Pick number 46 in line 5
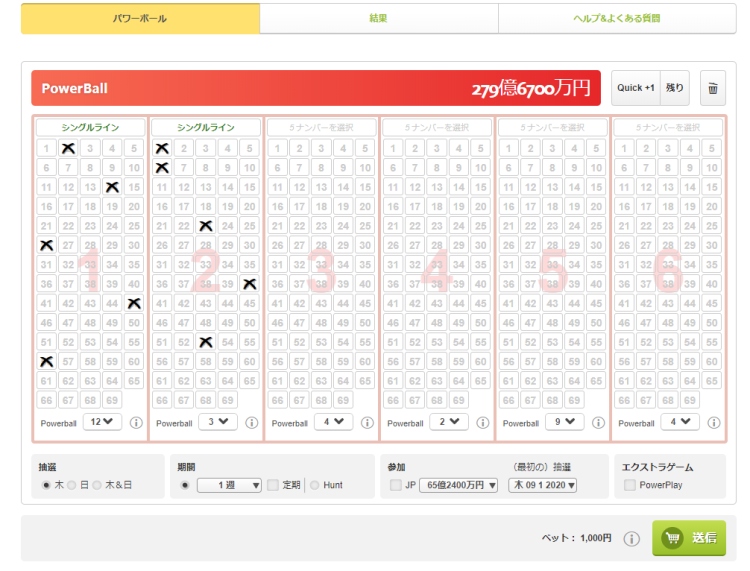Viewport: 750px width, 571px height. click(x=508, y=323)
